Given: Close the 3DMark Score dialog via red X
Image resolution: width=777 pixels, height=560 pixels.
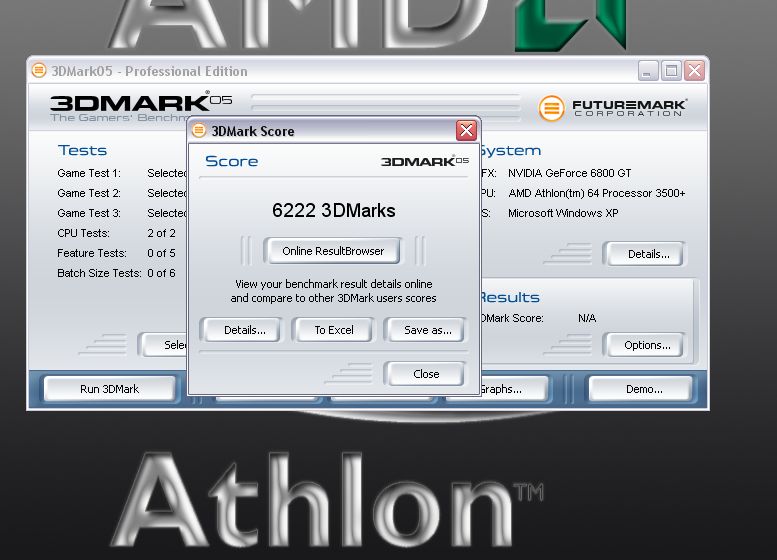Looking at the screenshot, I should [x=466, y=131].
